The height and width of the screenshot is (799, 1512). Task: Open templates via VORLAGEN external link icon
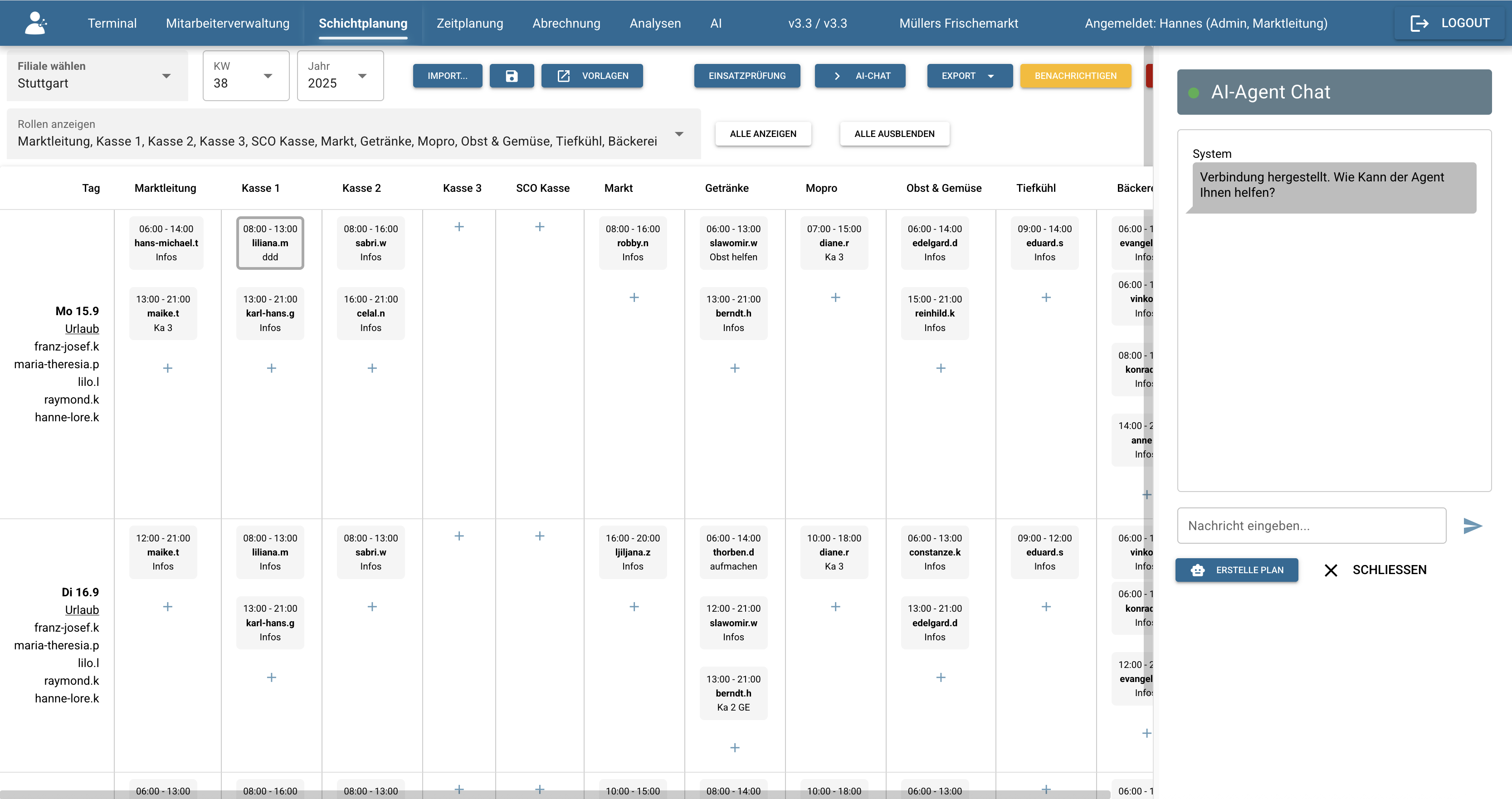[x=563, y=75]
